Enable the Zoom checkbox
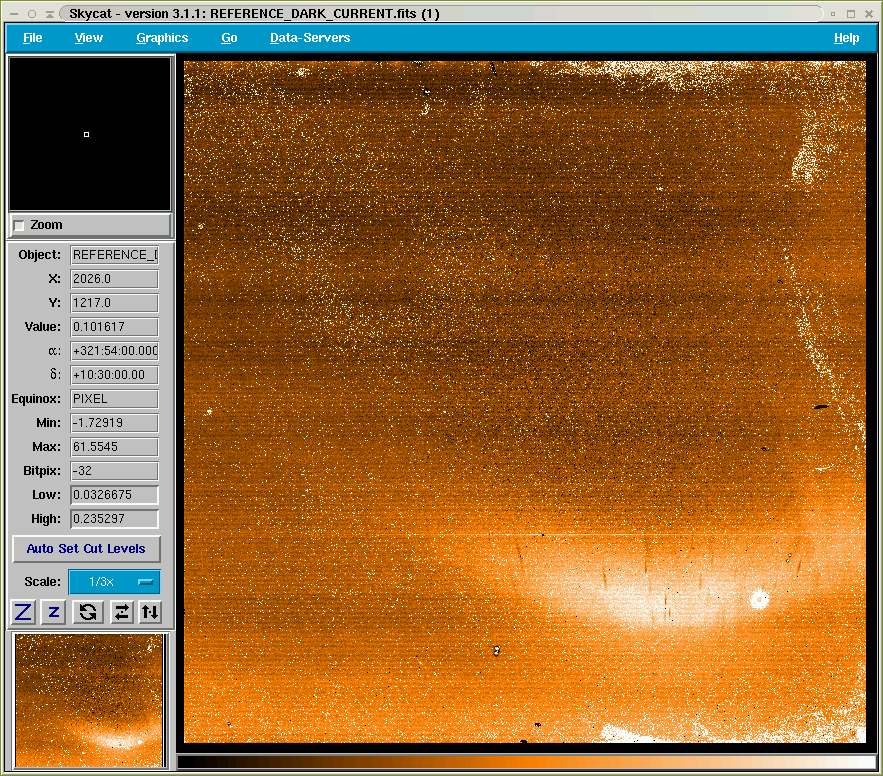 19,226
